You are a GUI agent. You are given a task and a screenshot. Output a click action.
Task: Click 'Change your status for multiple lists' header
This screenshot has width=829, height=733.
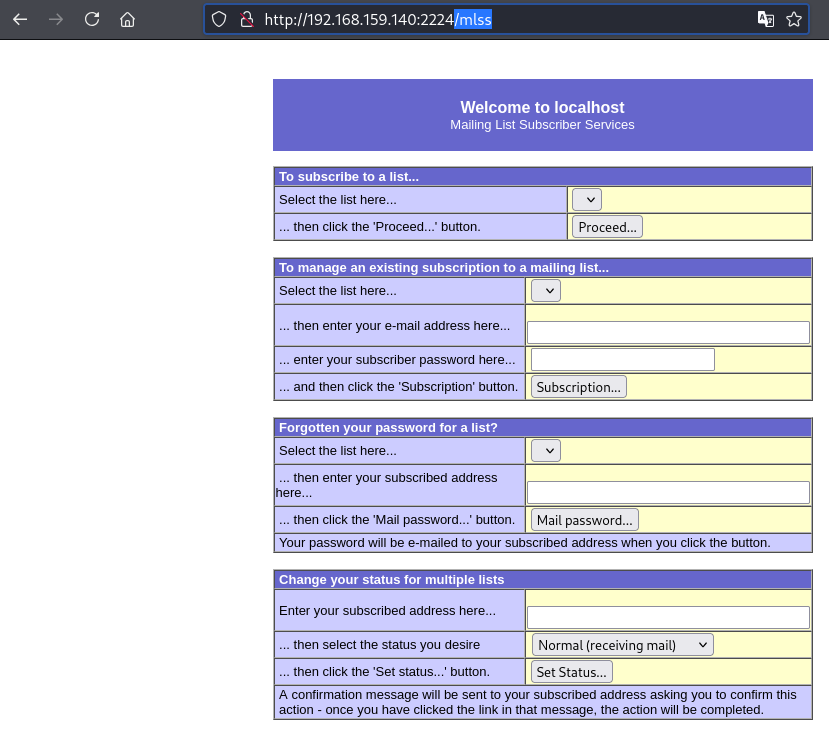[391, 580]
